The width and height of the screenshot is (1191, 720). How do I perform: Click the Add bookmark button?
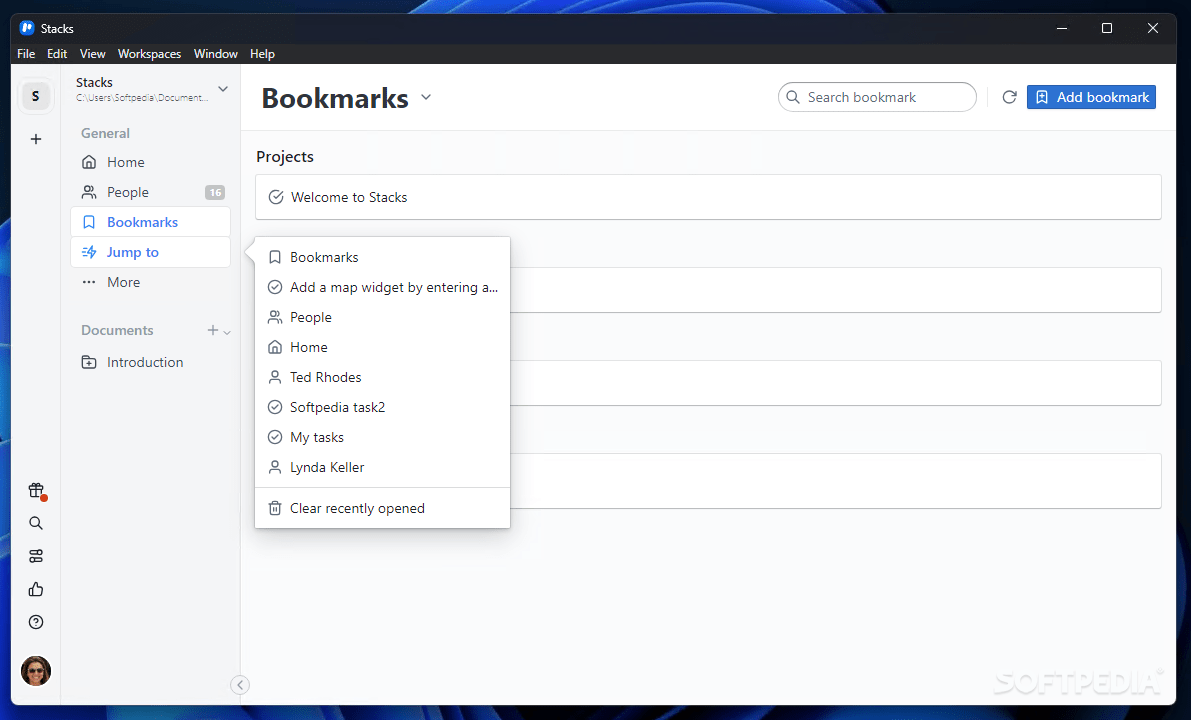(1091, 97)
